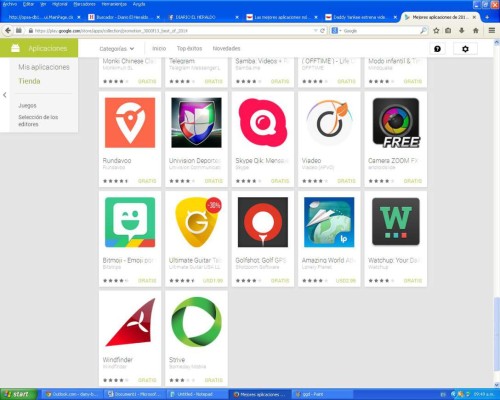The width and height of the screenshot is (500, 400).
Task: Open the Top éxitos link
Action: click(x=189, y=49)
